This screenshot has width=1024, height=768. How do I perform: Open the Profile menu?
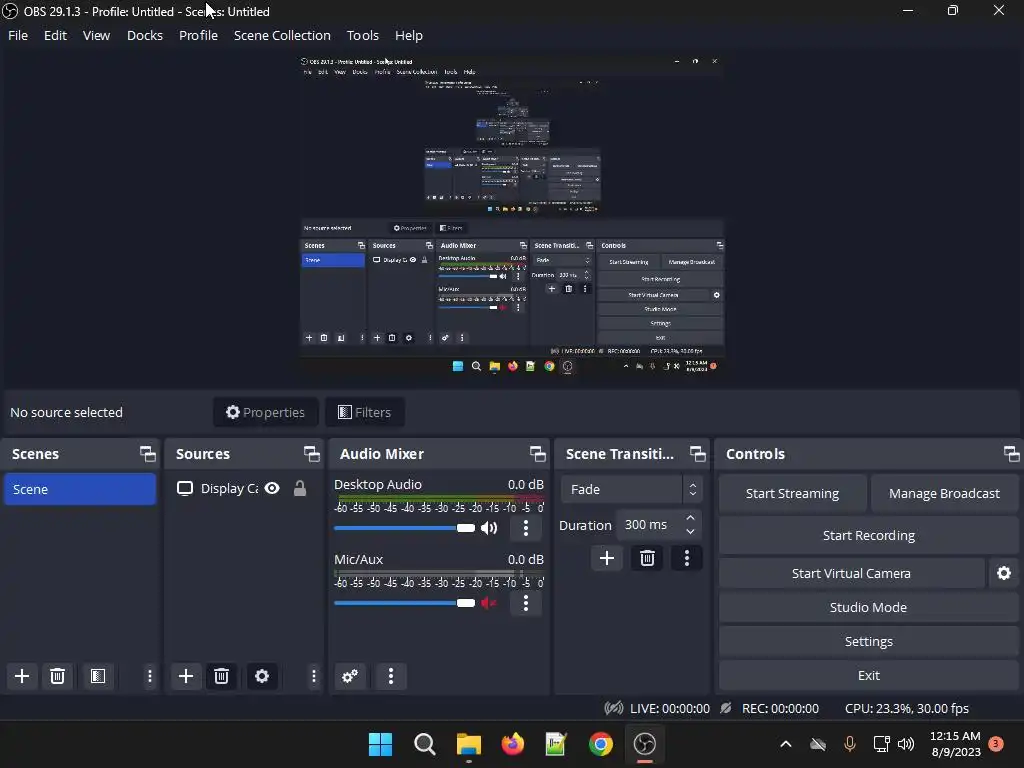(x=199, y=35)
